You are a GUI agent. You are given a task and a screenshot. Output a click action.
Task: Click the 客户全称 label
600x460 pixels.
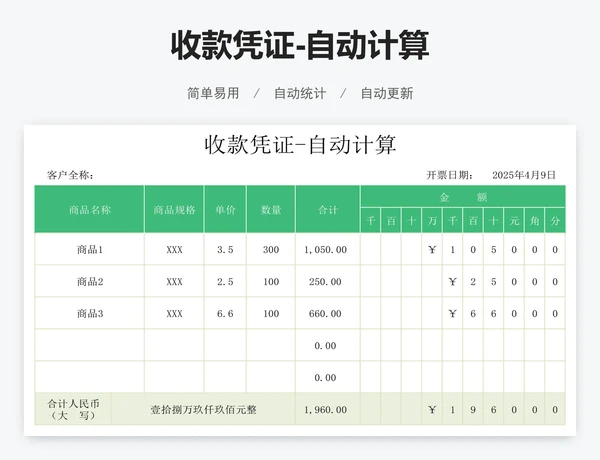[70, 175]
